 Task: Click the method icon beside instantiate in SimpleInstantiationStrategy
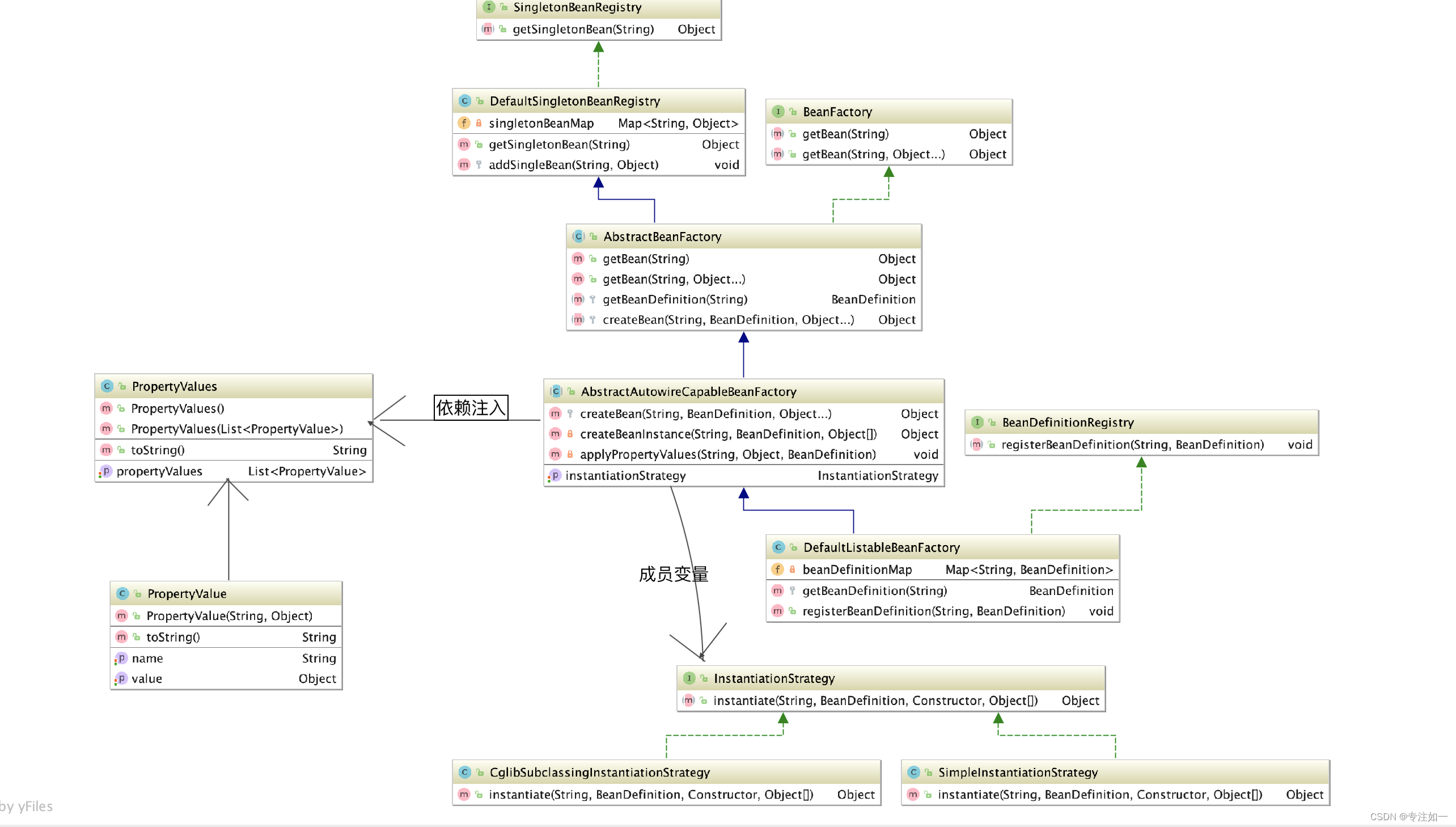pos(913,795)
